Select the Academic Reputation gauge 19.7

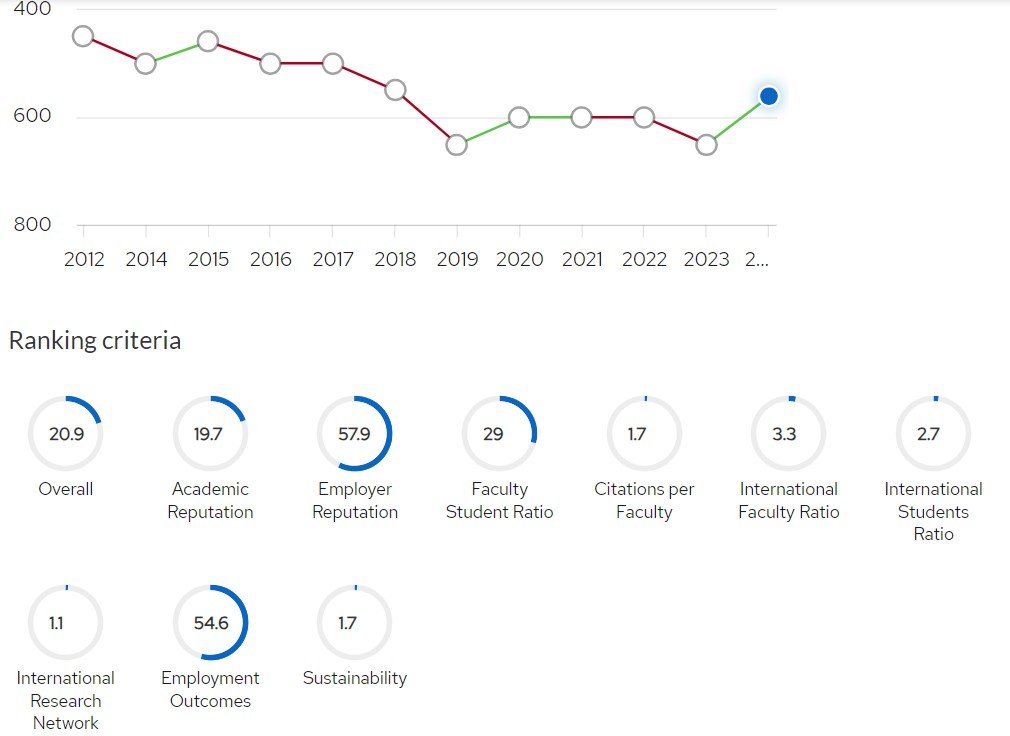[210, 434]
